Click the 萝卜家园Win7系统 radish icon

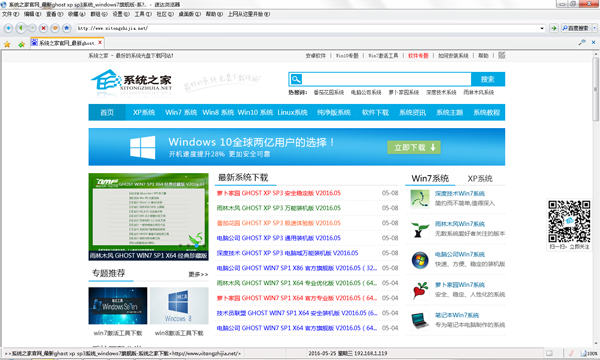pos(420,290)
